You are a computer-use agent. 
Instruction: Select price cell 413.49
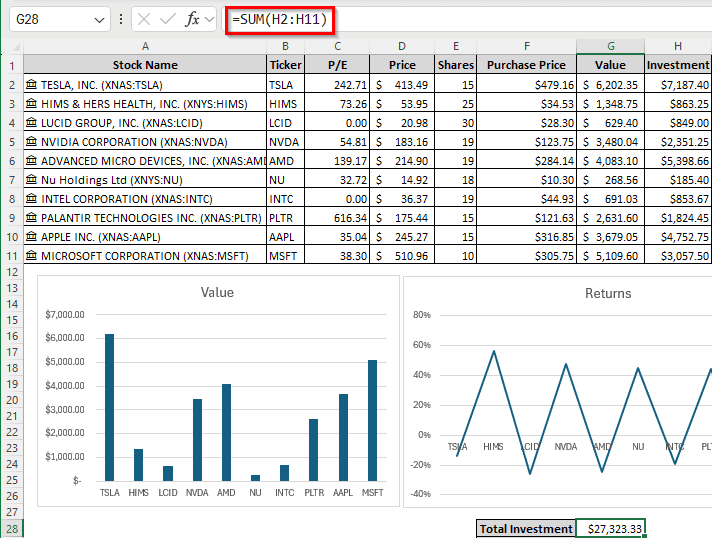coord(402,84)
